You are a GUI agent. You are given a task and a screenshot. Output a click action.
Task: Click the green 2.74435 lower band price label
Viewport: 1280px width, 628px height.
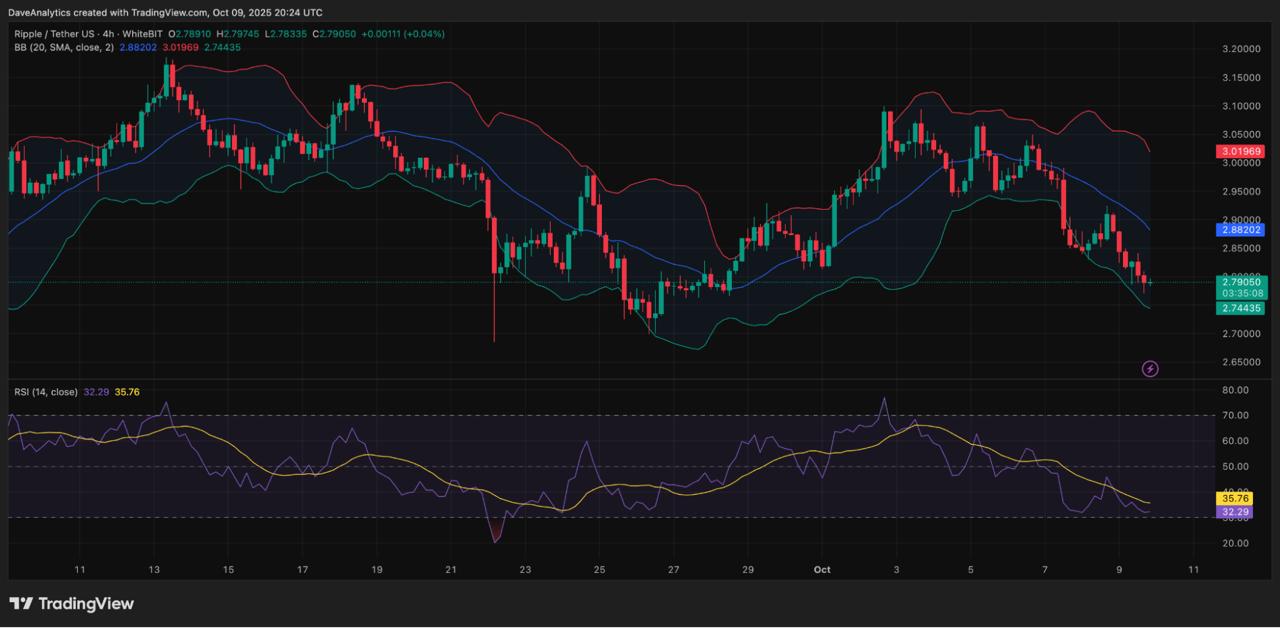pos(1240,309)
